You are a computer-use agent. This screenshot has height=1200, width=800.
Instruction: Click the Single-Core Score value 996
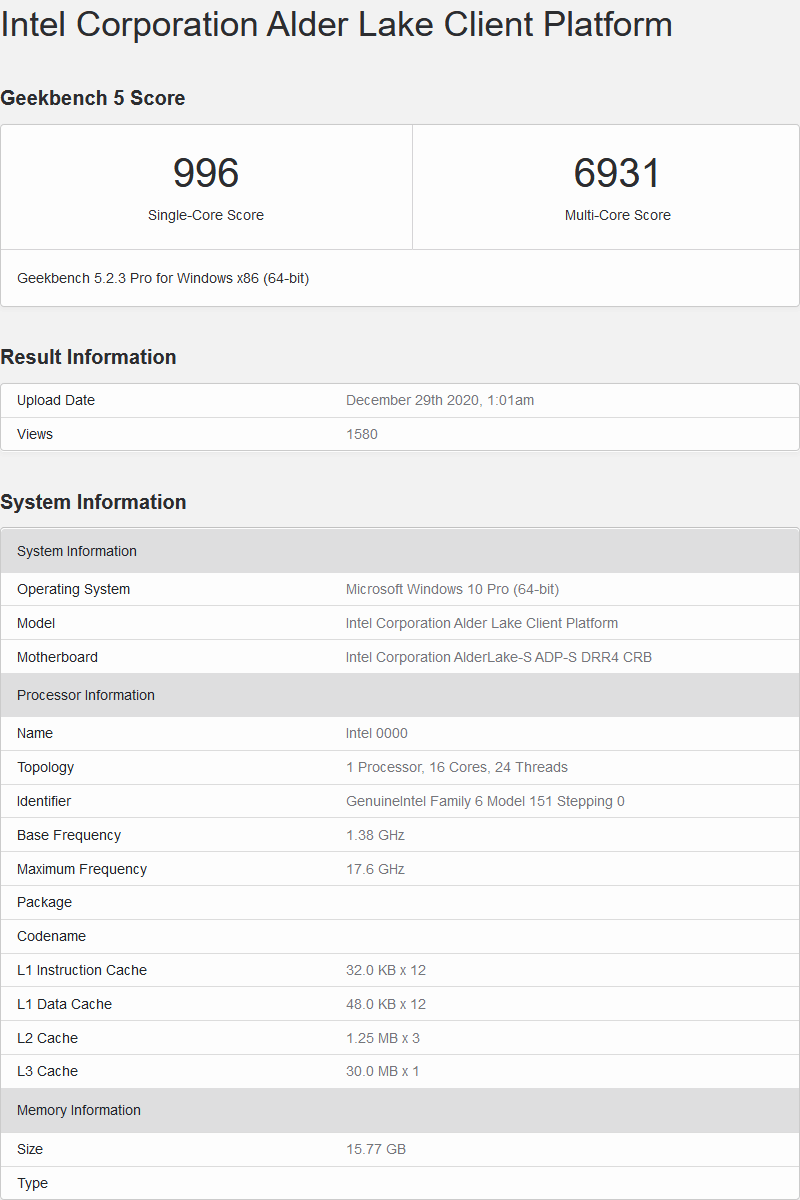pyautogui.click(x=206, y=173)
